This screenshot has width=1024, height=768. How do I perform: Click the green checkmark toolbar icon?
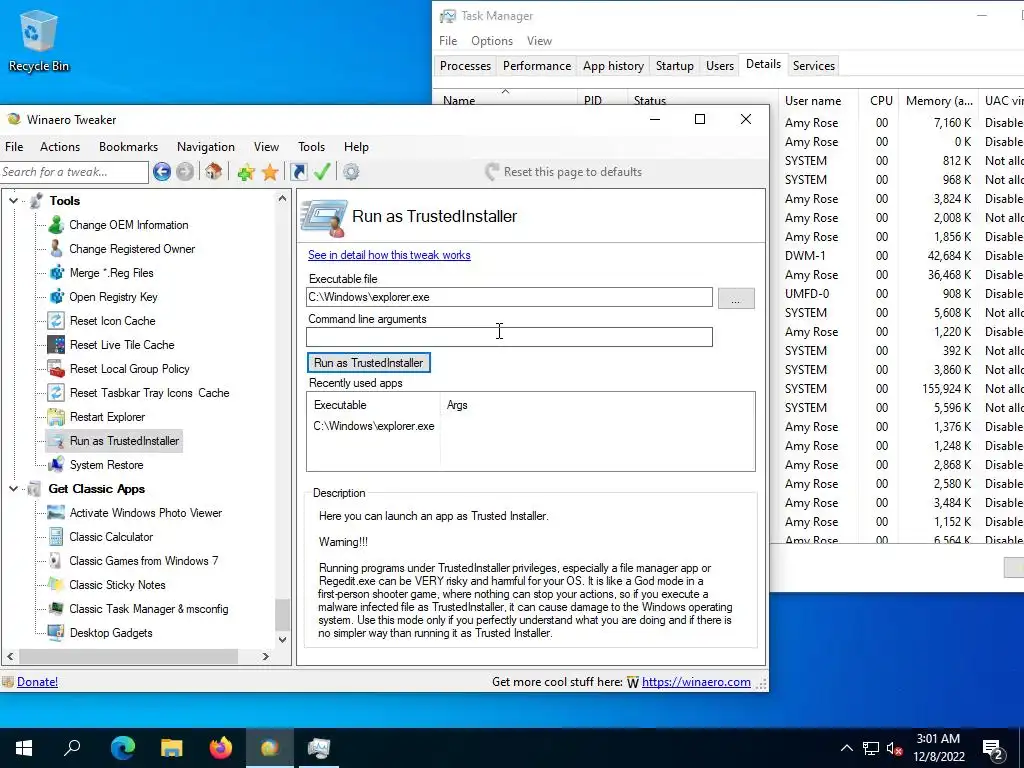[322, 172]
